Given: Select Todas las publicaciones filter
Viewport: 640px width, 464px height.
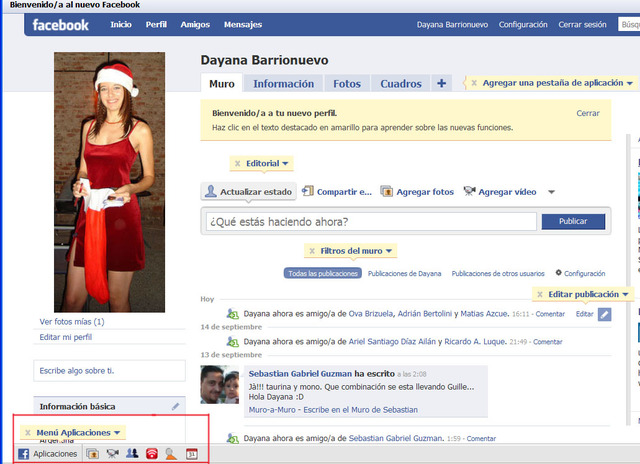Looking at the screenshot, I should point(323,273).
